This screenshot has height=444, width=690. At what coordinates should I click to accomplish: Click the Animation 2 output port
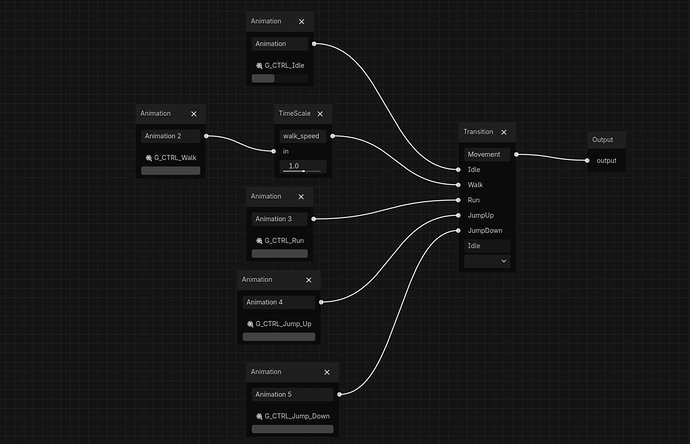[x=206, y=136]
